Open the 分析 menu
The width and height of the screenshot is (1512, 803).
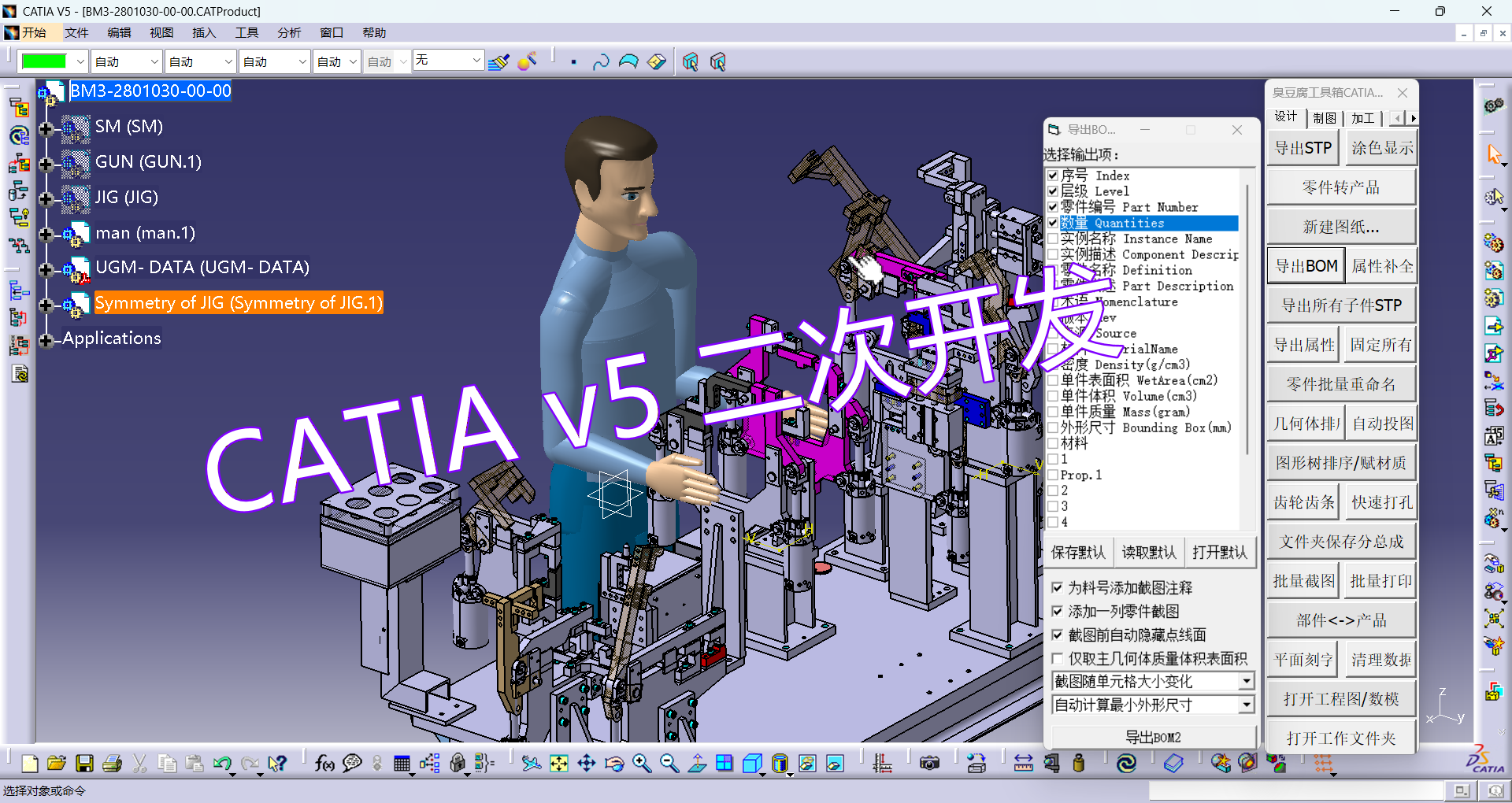[289, 32]
